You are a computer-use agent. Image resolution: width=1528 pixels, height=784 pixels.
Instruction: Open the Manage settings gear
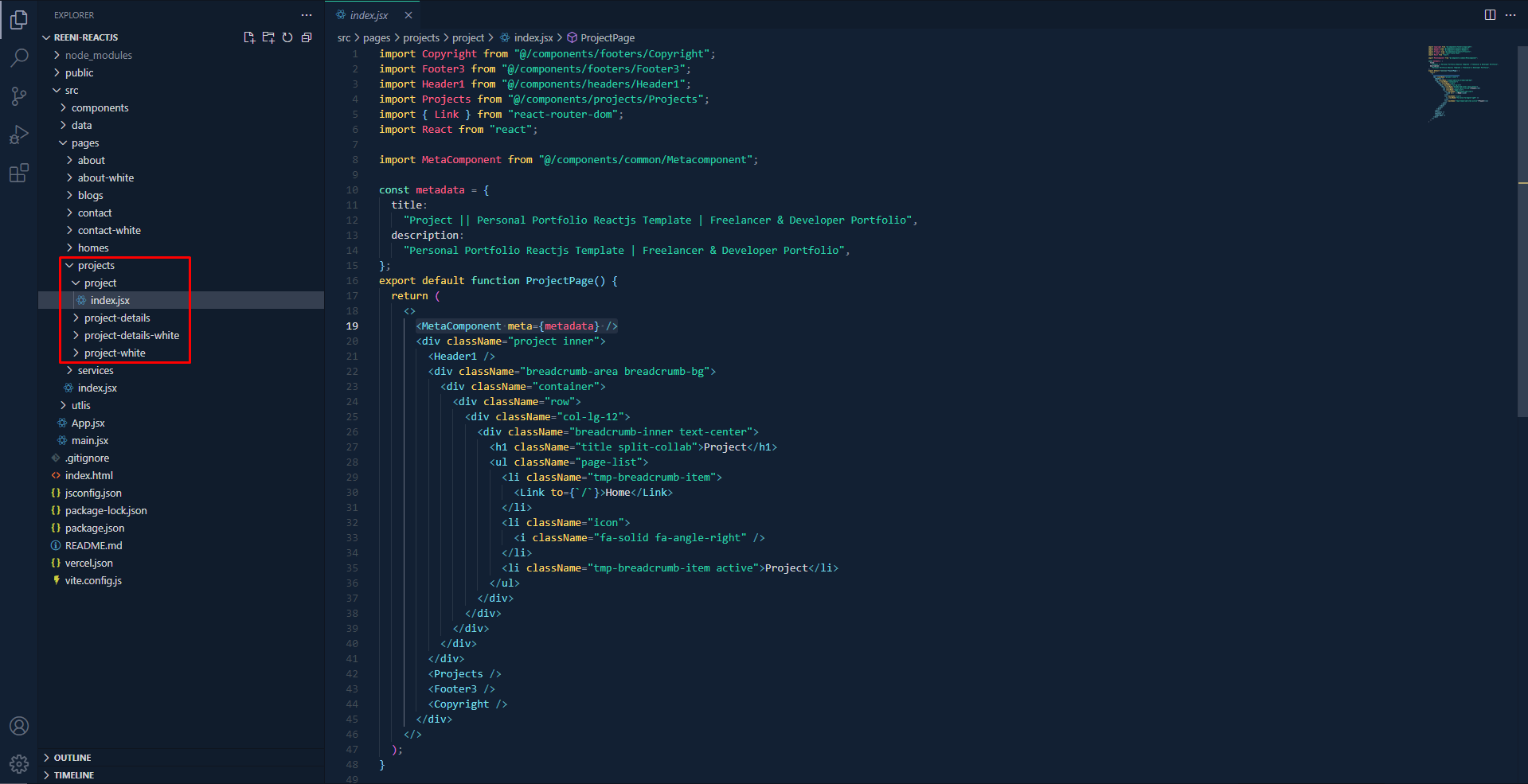[19, 764]
